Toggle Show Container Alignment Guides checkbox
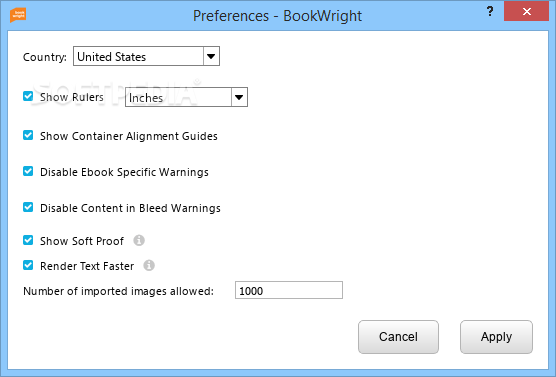Viewport: 556px width, 377px height. tap(28, 135)
